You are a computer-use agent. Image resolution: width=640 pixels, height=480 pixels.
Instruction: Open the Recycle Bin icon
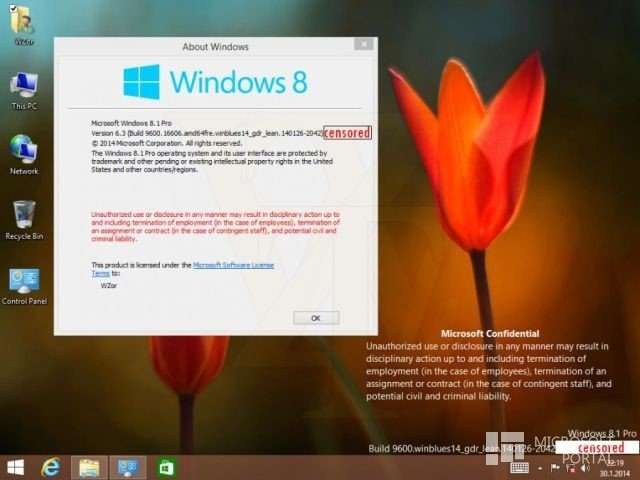click(x=24, y=220)
